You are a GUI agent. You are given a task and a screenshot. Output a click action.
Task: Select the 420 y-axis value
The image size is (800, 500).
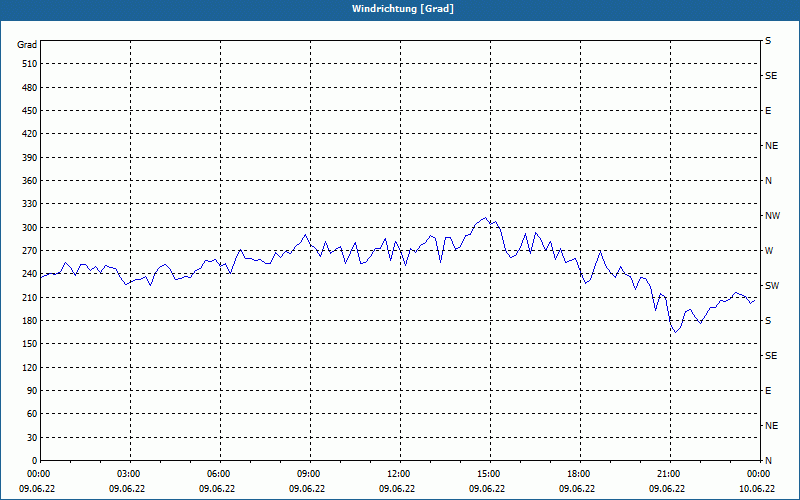point(30,134)
